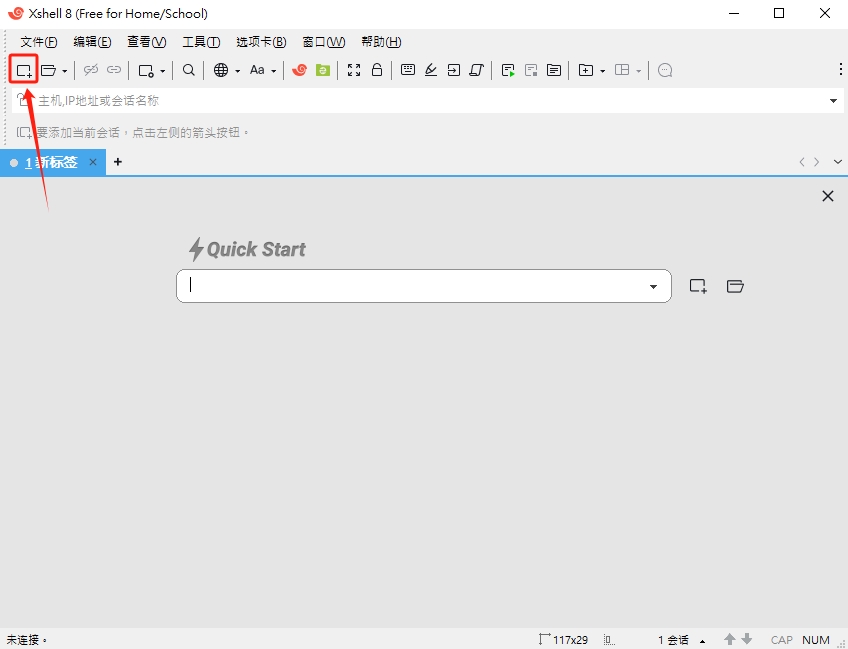This screenshot has height=649, width=848.
Task: Click the Find magnifier icon
Action: [188, 70]
